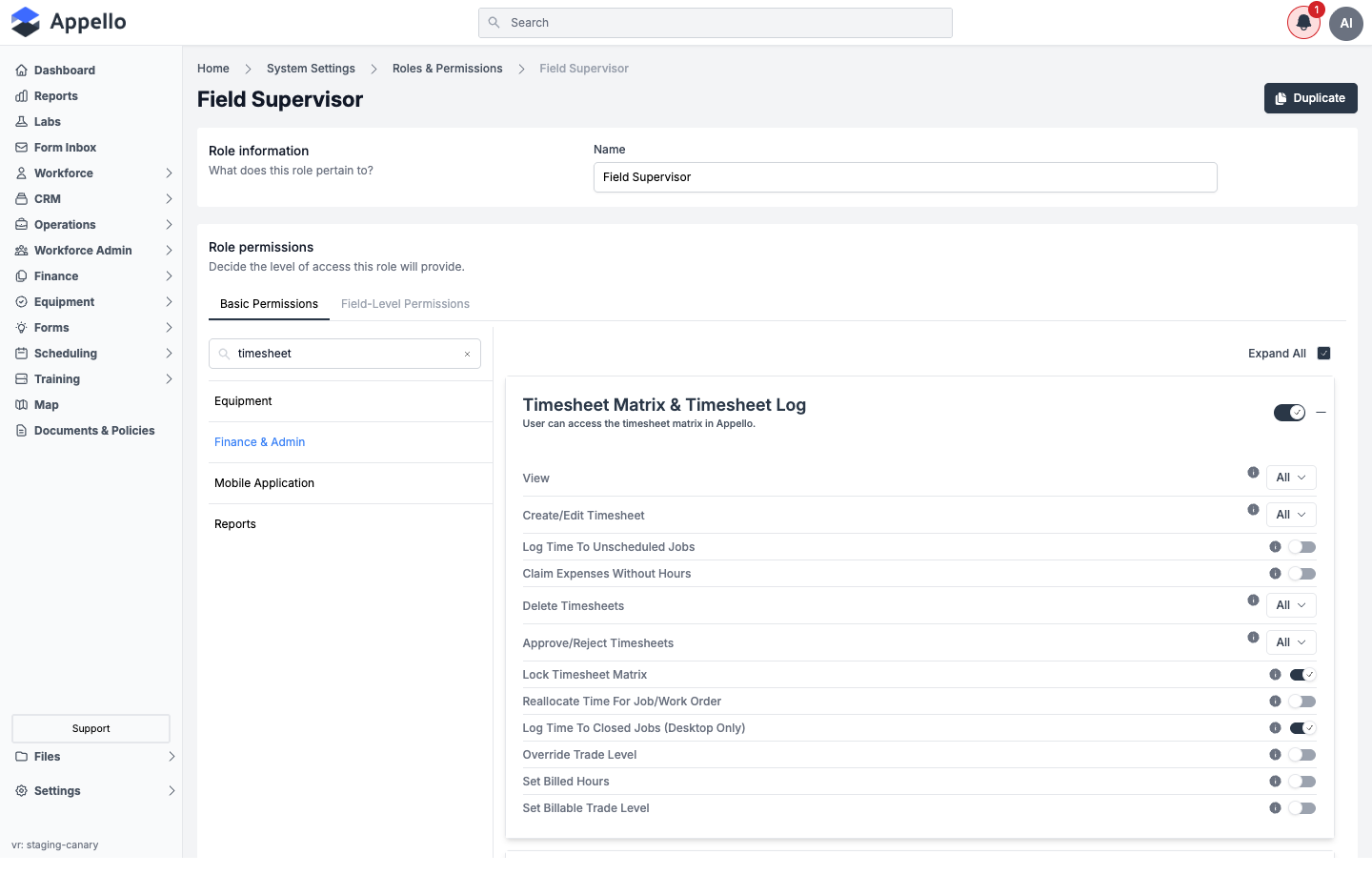Enable Log Time To Unscheduled Jobs
This screenshot has width=1372, height=875.
(x=1302, y=547)
